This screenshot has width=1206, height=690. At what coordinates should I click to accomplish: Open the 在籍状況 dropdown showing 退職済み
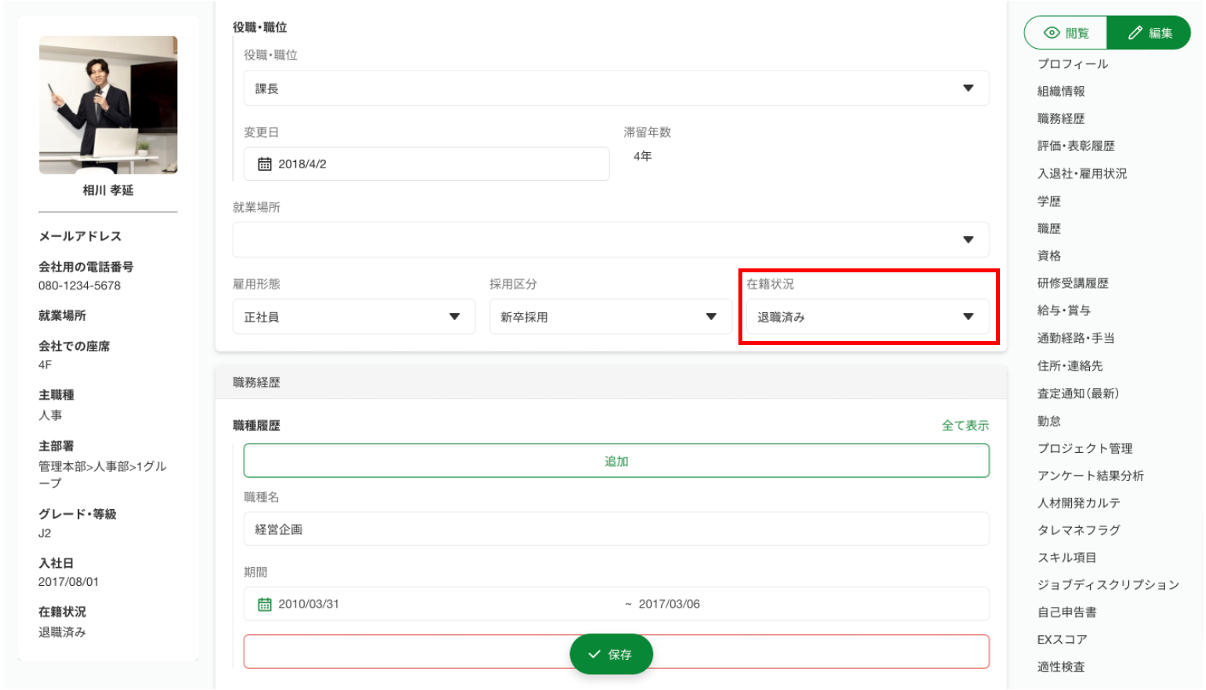click(866, 317)
